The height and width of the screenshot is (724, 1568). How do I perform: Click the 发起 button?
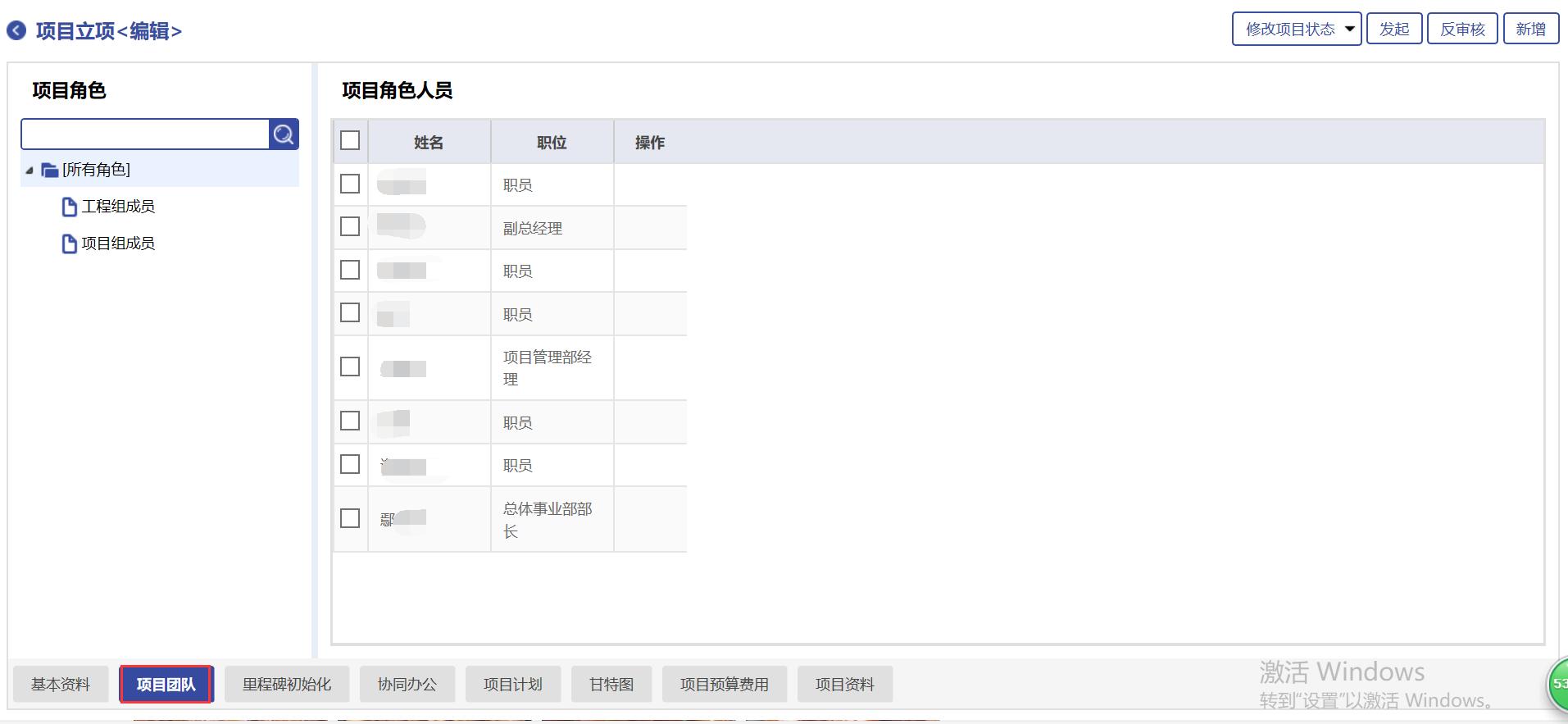[x=1393, y=30]
